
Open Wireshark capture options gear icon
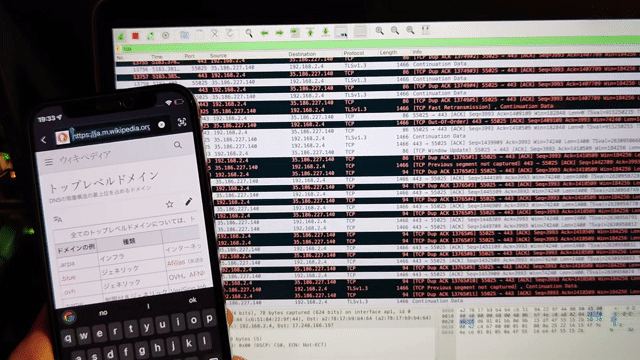pyautogui.click(x=165, y=35)
